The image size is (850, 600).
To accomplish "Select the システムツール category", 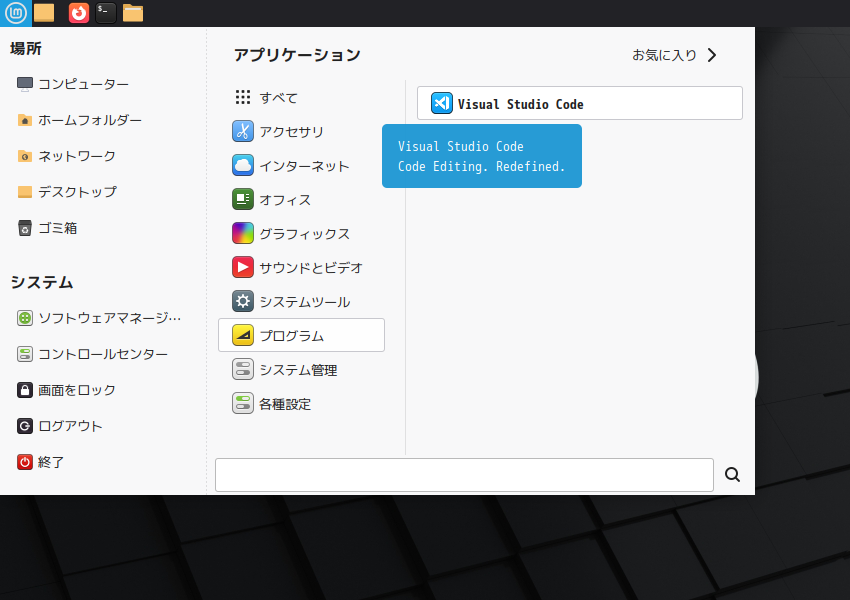I will point(301,302).
